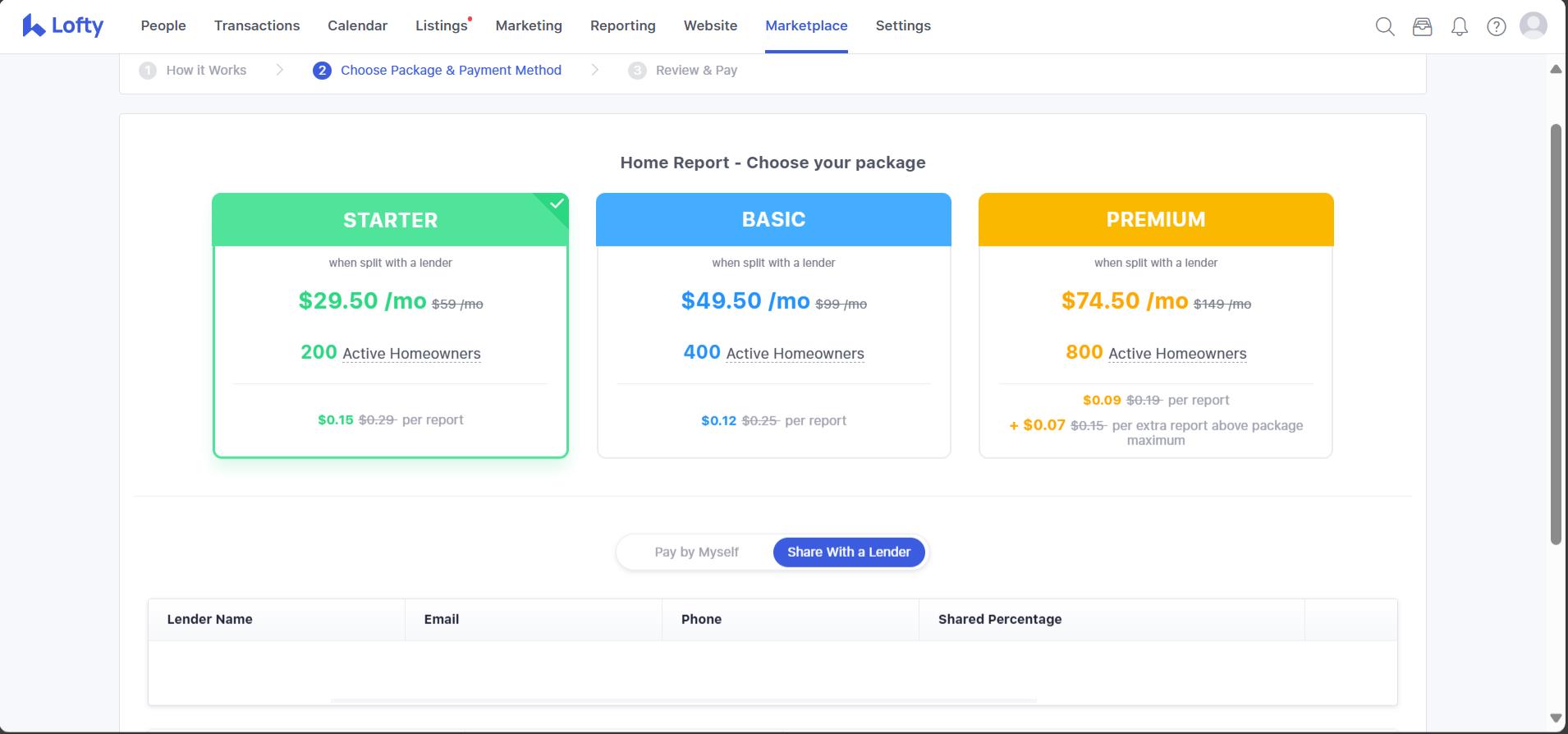
Task: Click the checkmark on Starter card
Action: (x=557, y=203)
